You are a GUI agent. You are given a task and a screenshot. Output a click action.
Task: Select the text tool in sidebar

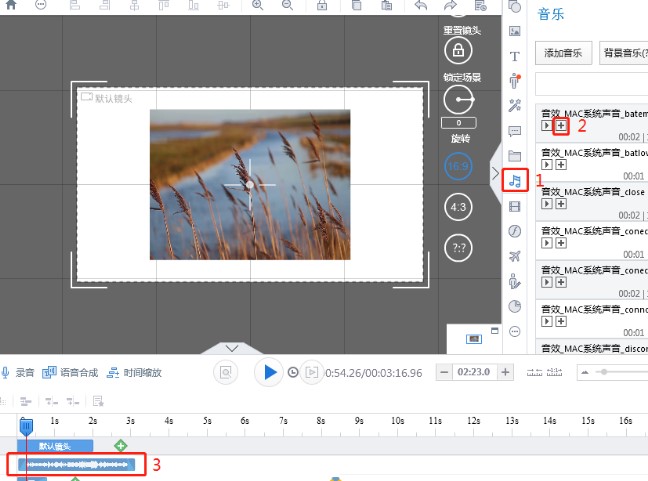[x=515, y=56]
